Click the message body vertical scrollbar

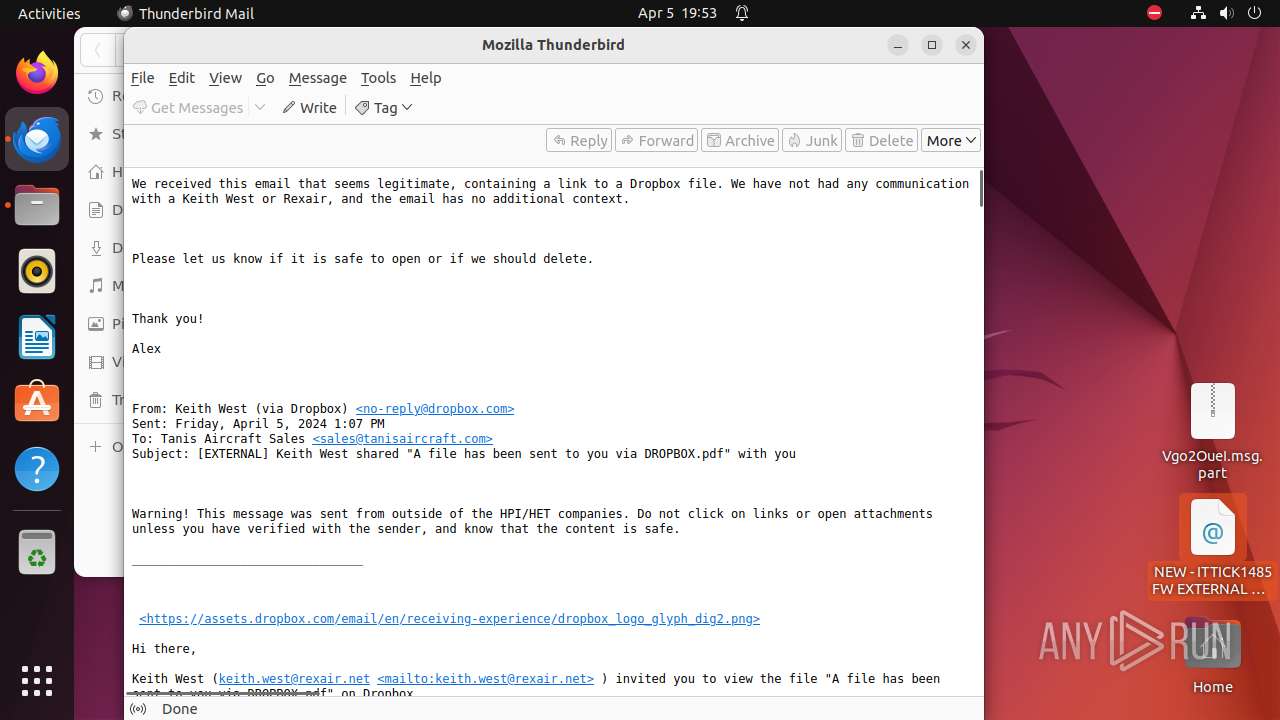pos(980,189)
